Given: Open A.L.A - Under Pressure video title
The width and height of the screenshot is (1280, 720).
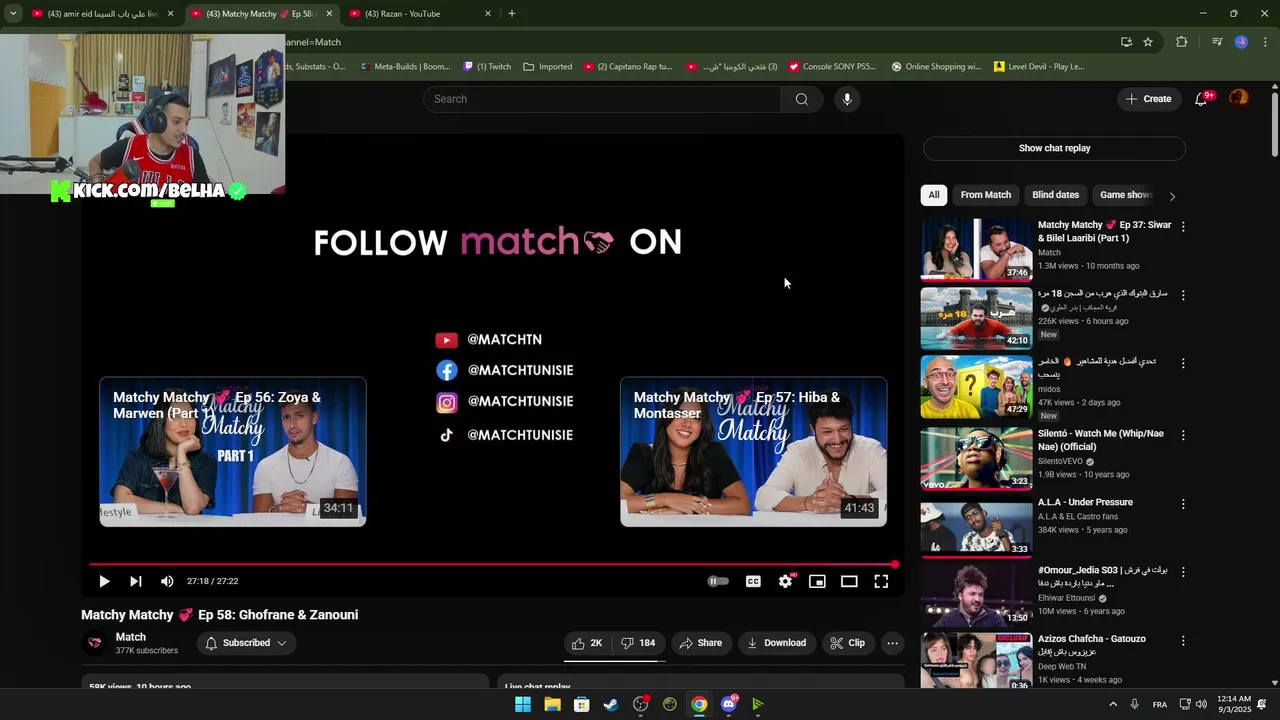Looking at the screenshot, I should tap(1085, 502).
